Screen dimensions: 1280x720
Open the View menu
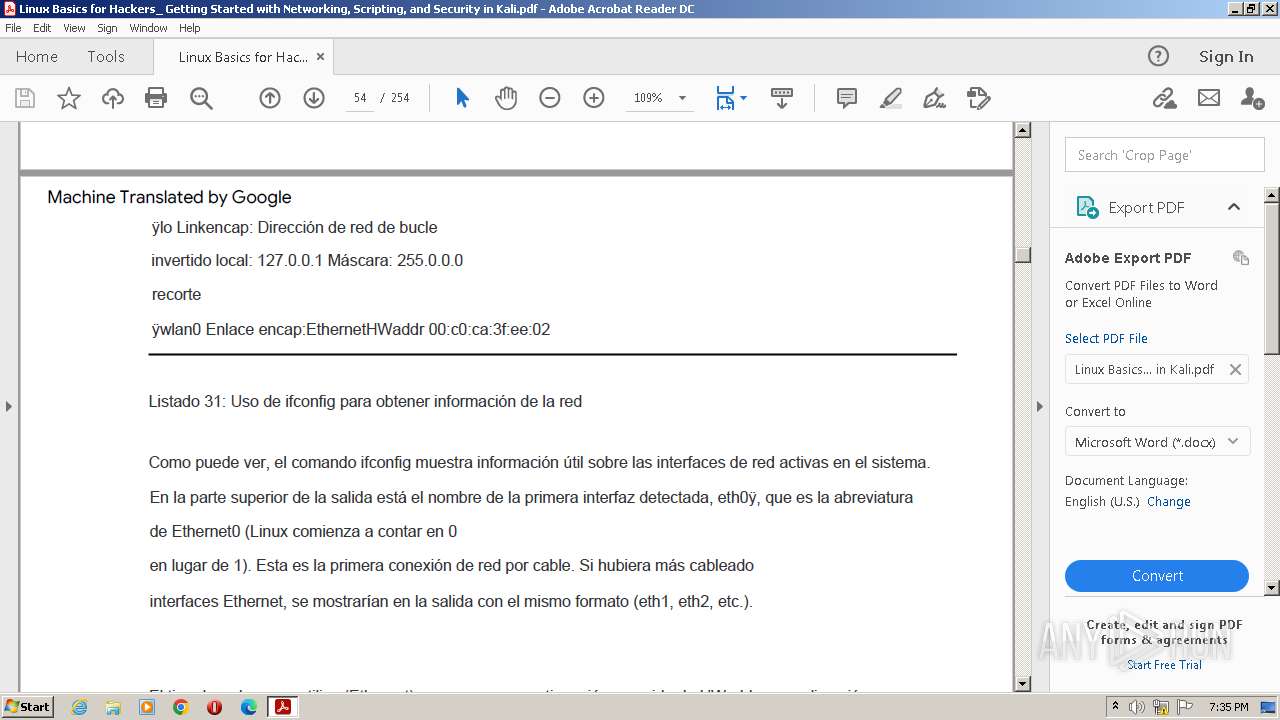tap(74, 28)
